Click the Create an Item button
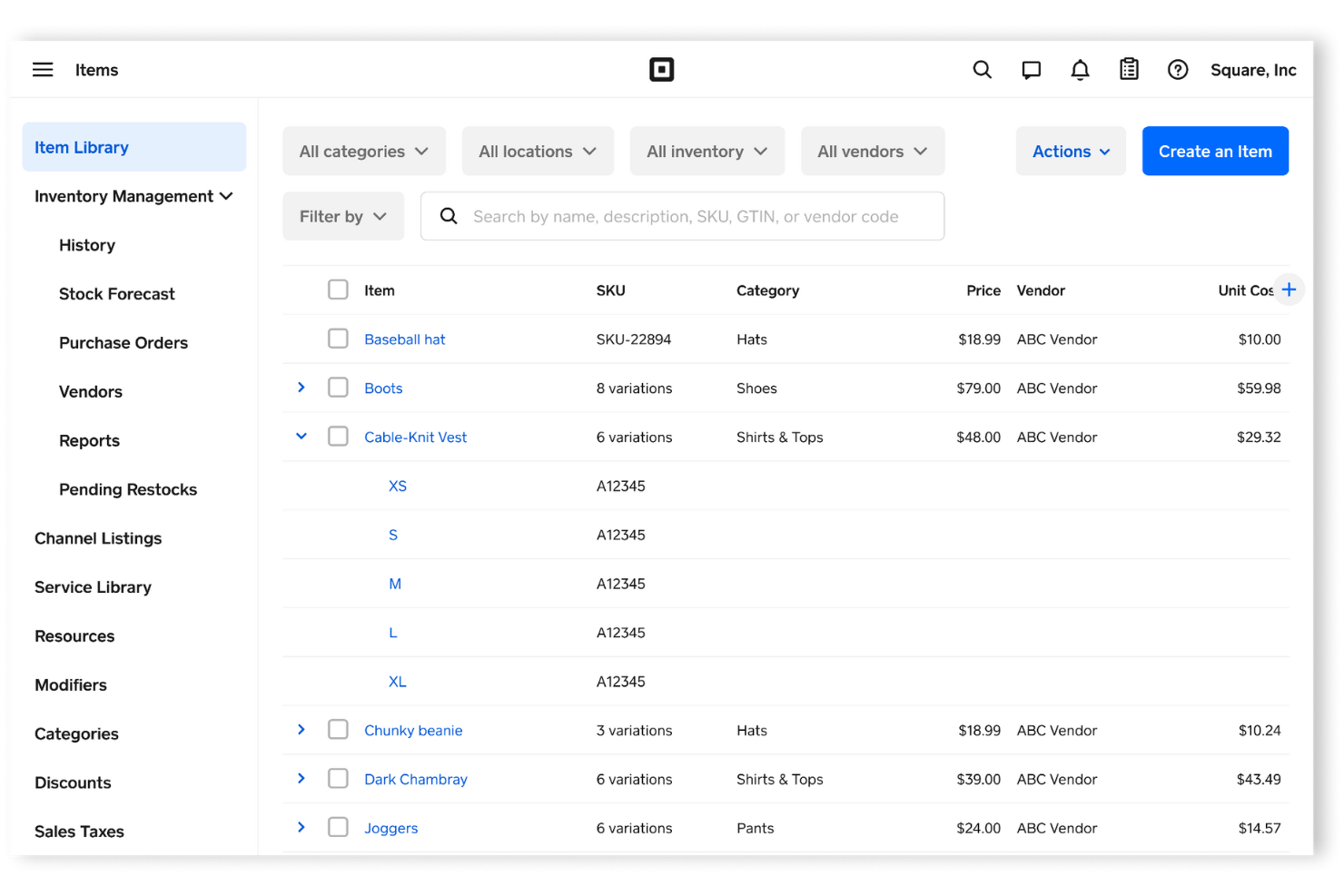This screenshot has height=896, width=1344. [x=1215, y=151]
